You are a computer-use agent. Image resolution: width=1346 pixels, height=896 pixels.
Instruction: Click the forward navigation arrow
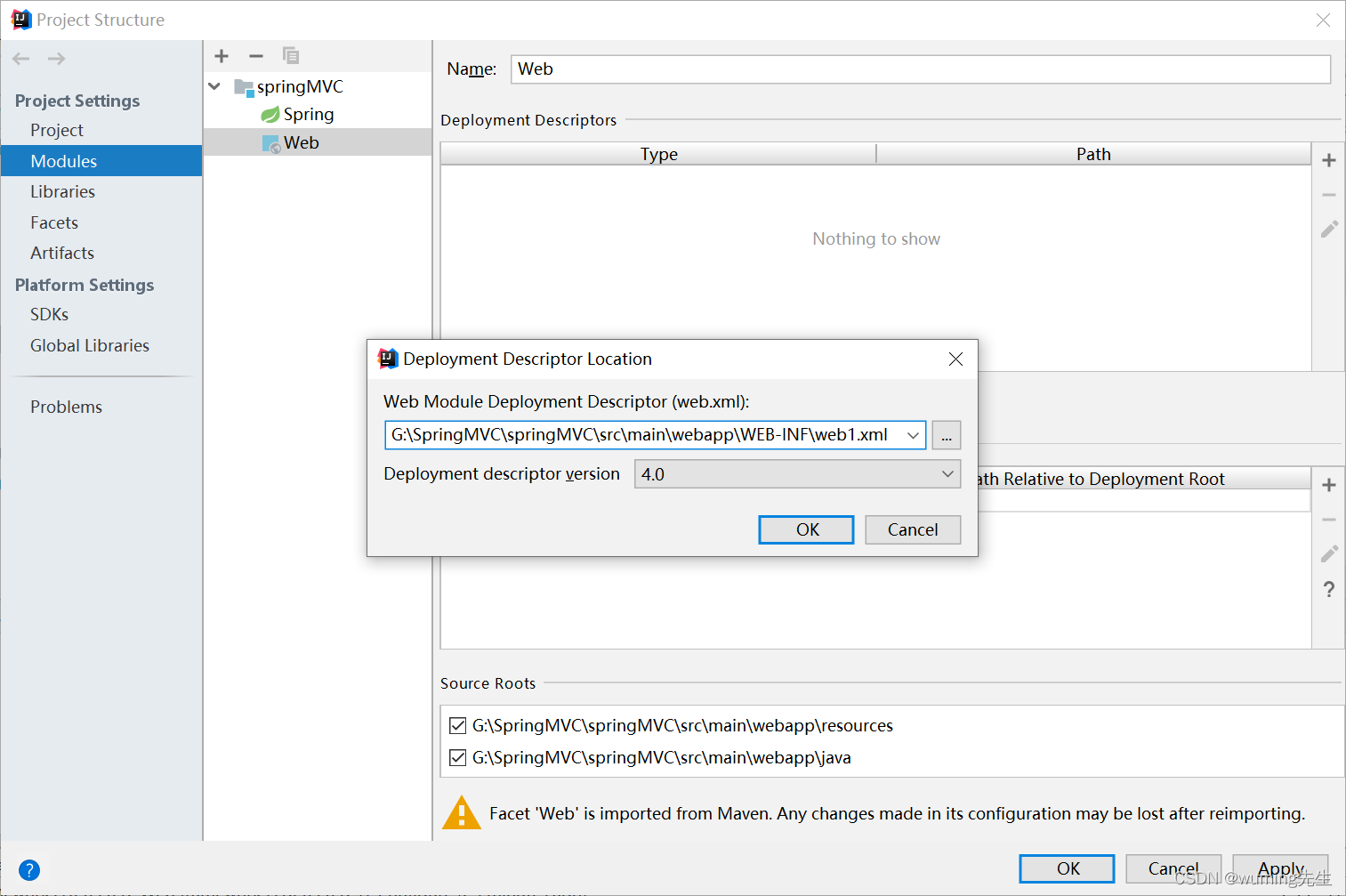point(56,59)
